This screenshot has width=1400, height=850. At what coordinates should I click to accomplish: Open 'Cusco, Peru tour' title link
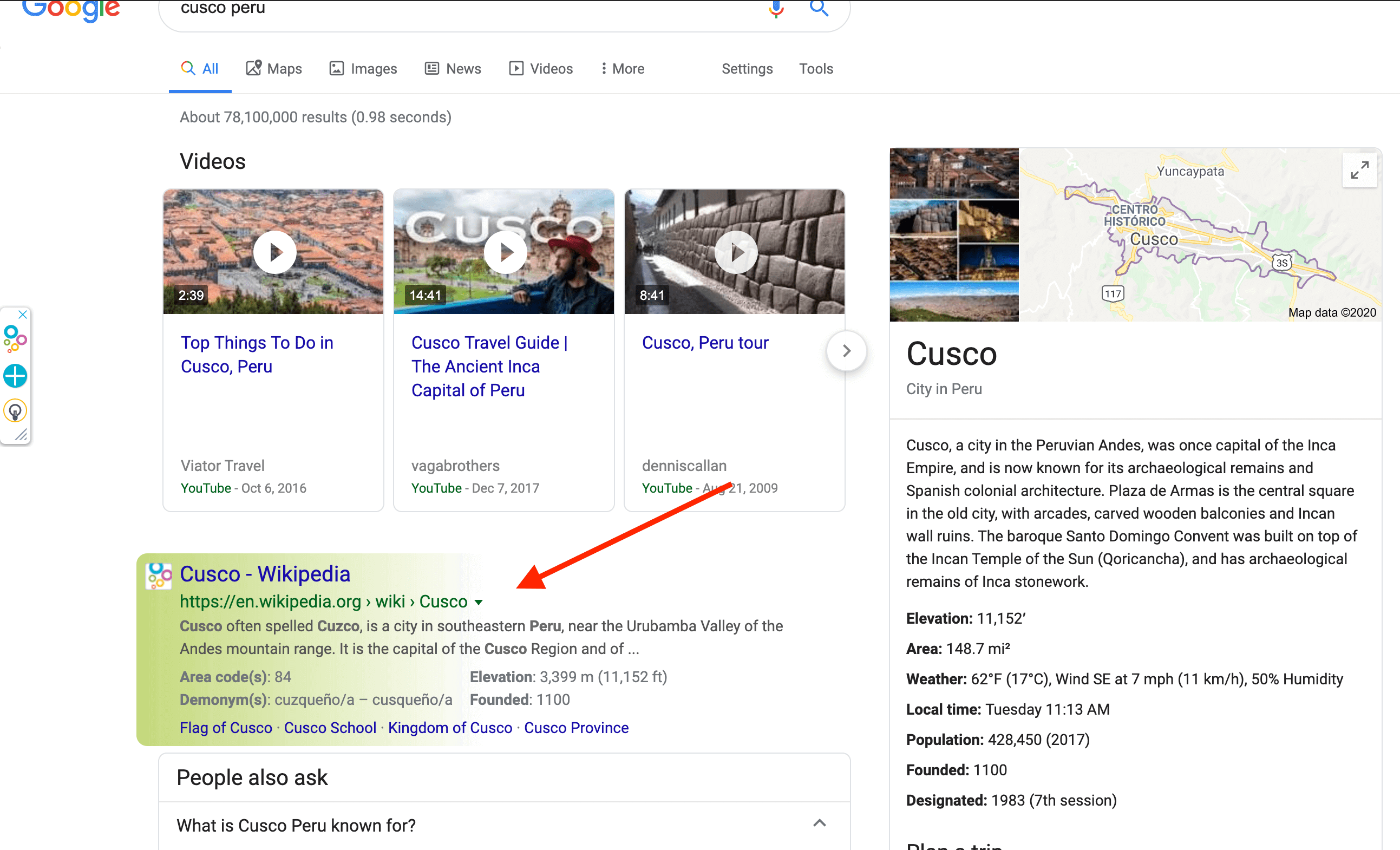tap(705, 343)
